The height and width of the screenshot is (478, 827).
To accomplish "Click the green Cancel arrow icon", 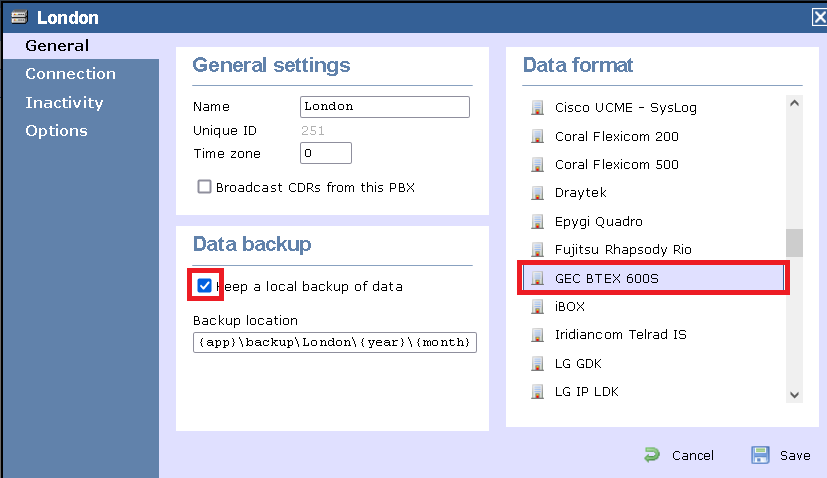I will point(652,455).
